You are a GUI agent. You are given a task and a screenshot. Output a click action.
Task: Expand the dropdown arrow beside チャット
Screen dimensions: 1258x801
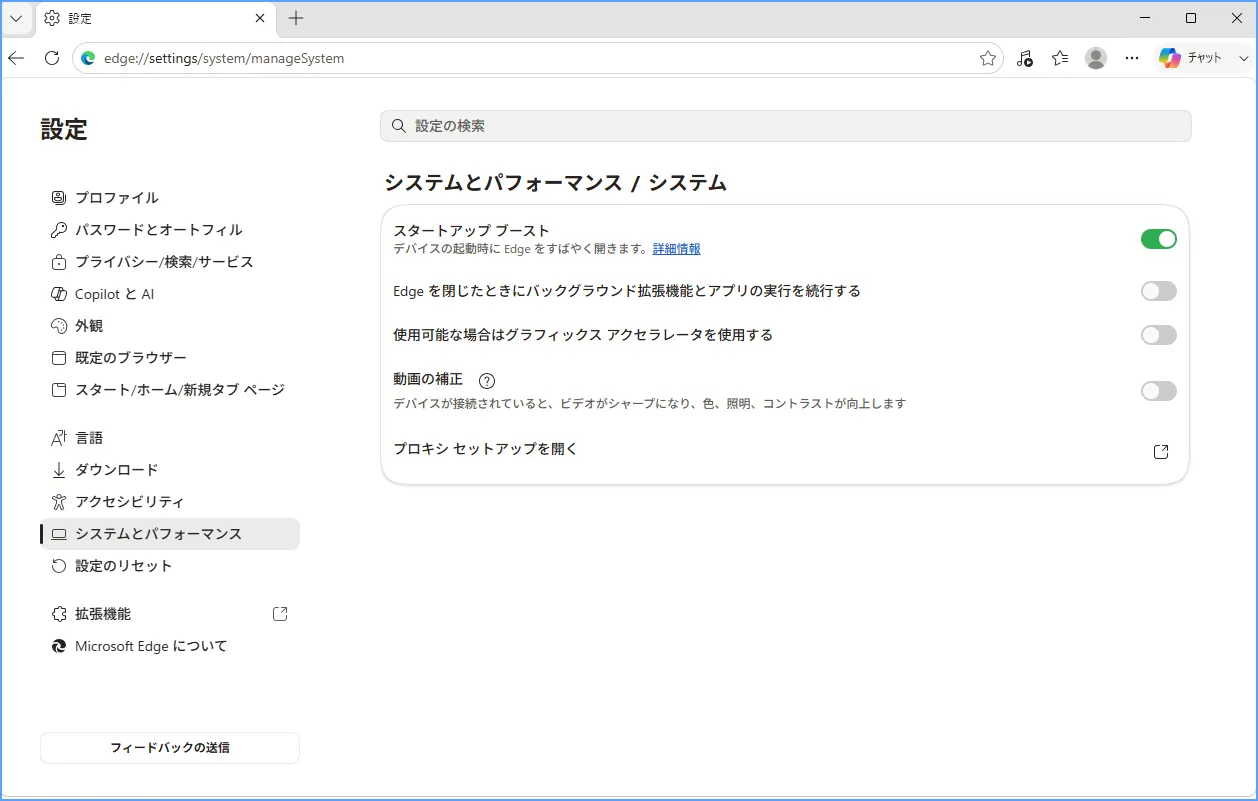[1244, 58]
